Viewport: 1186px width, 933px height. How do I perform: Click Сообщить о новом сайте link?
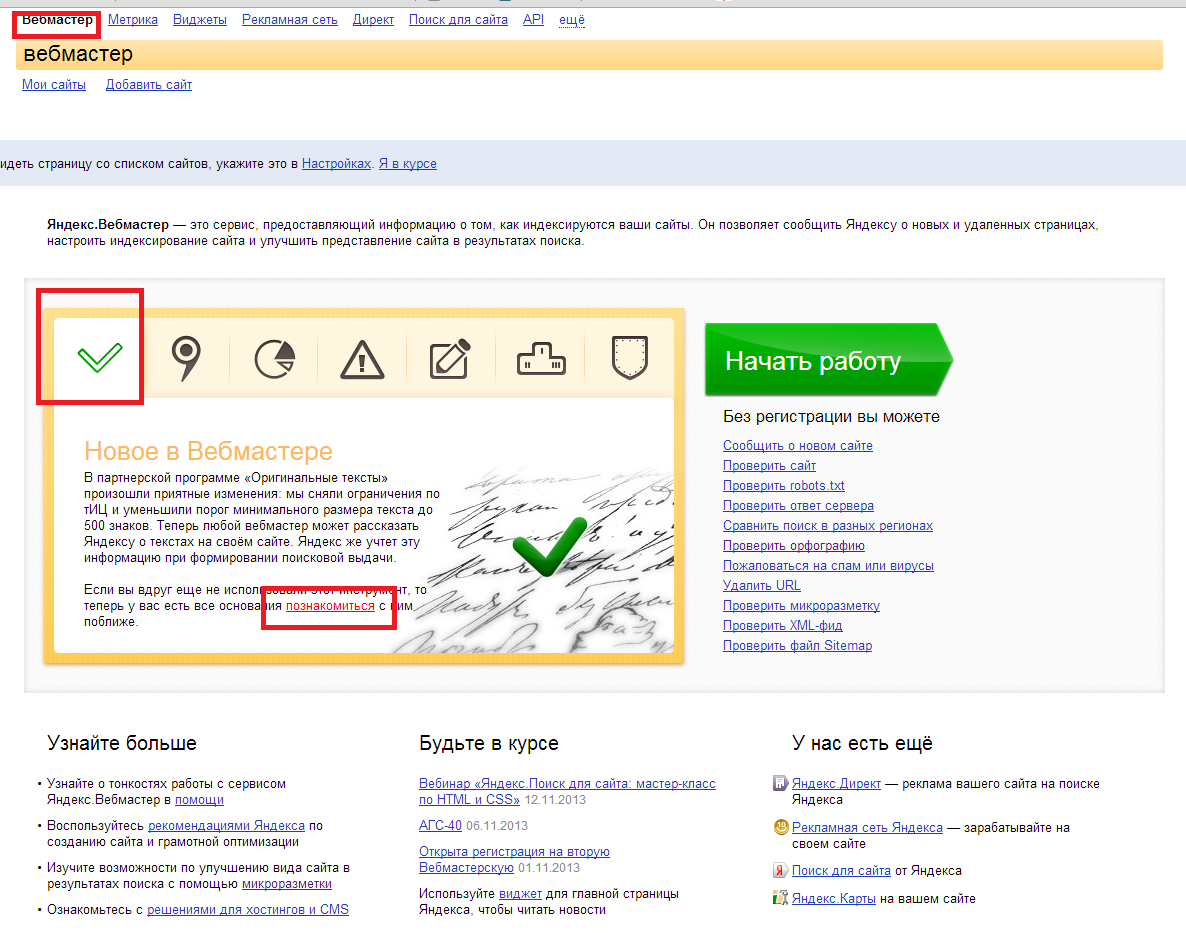click(x=798, y=446)
